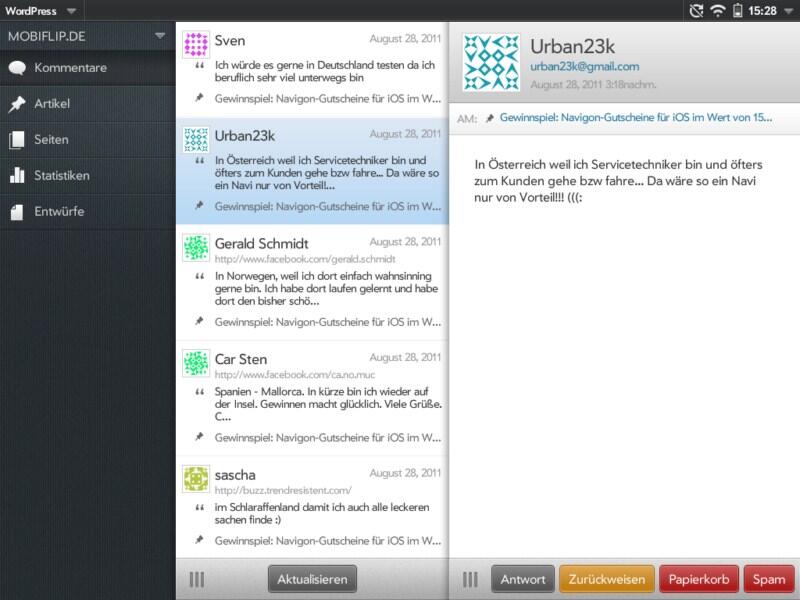Click the grip handle left of Aktualisieren
Viewport: 800px width, 600px height.
coord(197,580)
